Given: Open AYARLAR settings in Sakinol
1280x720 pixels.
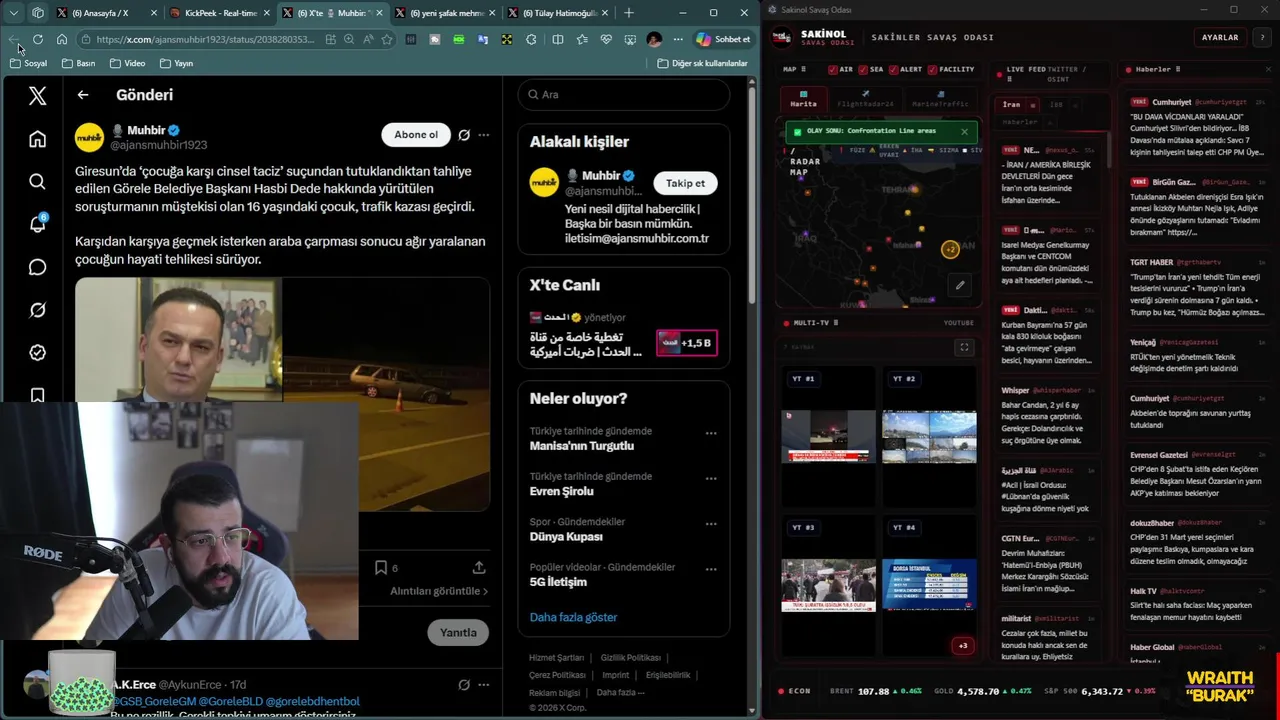Looking at the screenshot, I should [1219, 37].
